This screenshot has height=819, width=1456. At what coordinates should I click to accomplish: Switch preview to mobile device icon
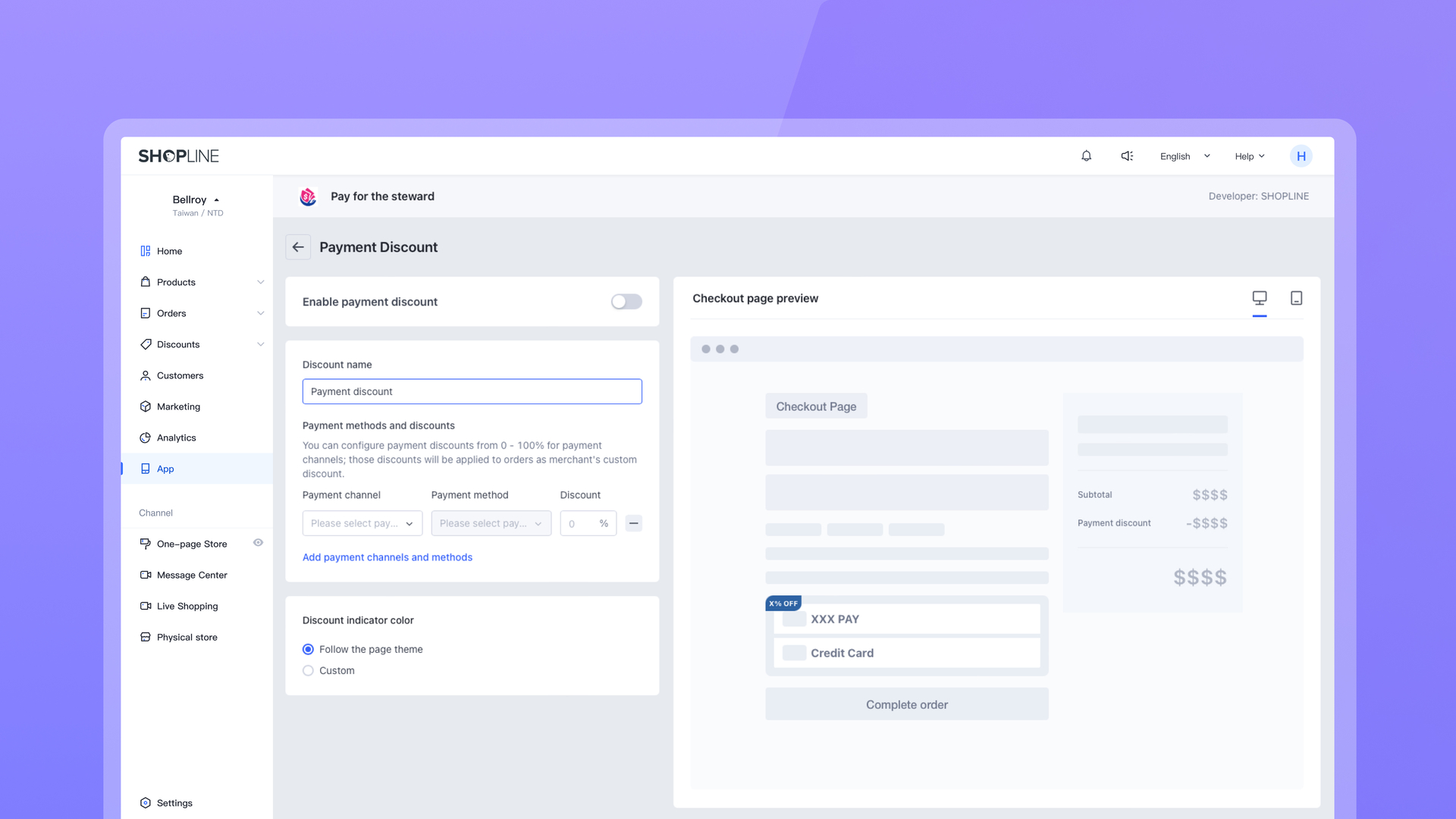[1296, 298]
